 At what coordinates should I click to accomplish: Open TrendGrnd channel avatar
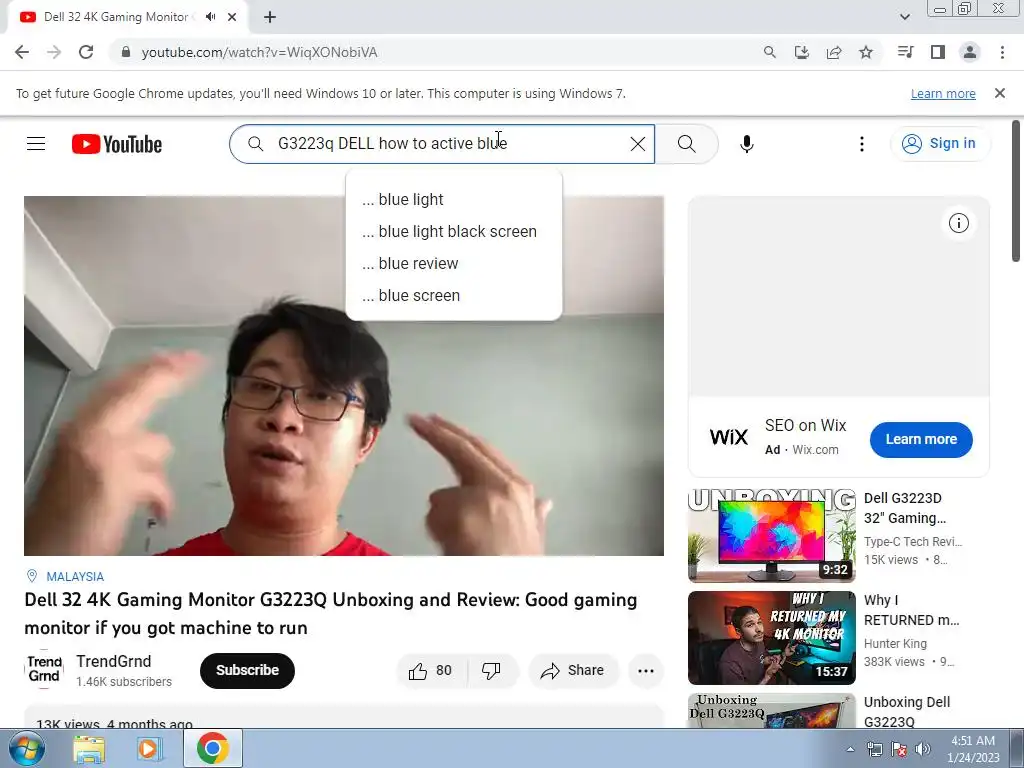[x=44, y=669]
